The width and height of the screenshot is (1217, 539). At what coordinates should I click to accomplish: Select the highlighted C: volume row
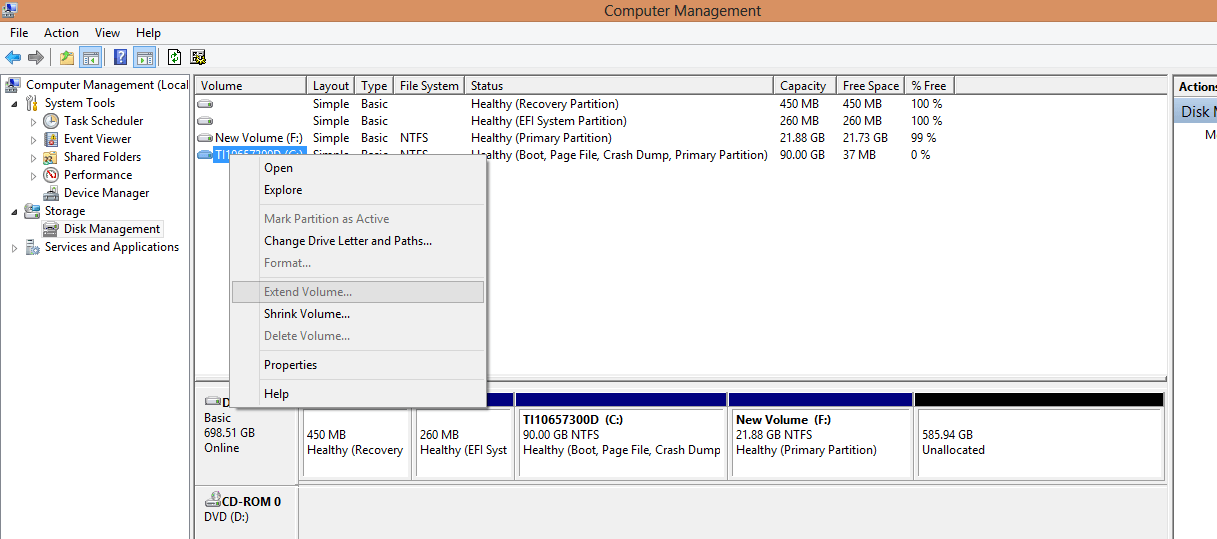(x=259, y=155)
